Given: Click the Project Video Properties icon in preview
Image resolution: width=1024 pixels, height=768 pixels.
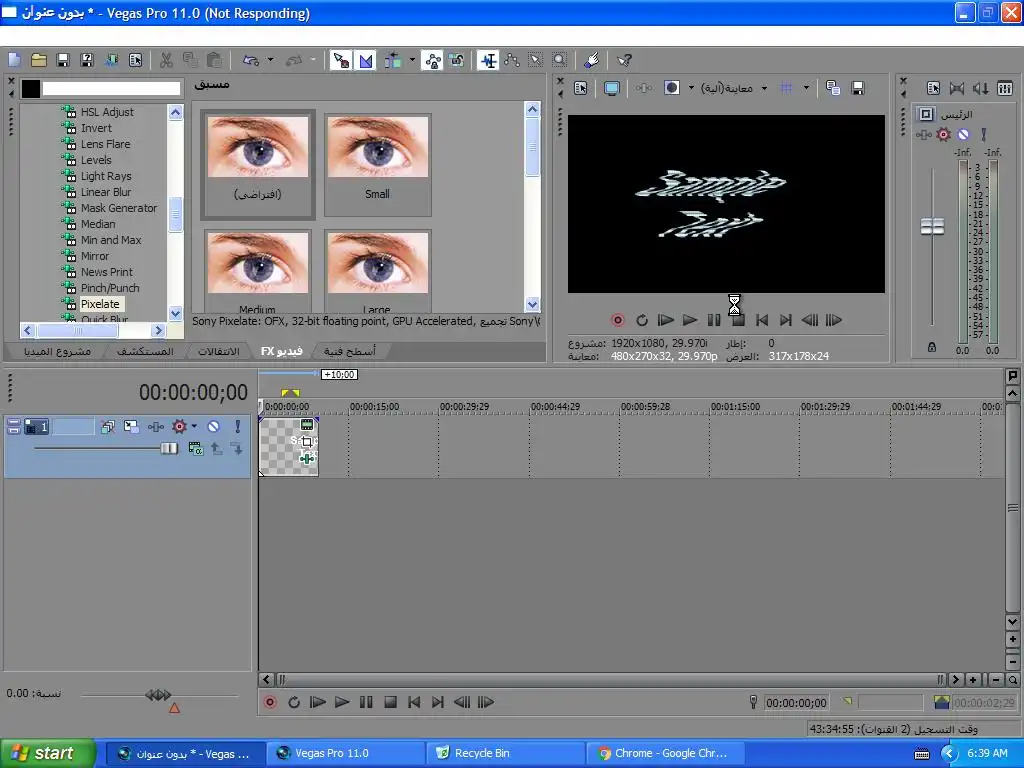Looking at the screenshot, I should (581, 88).
